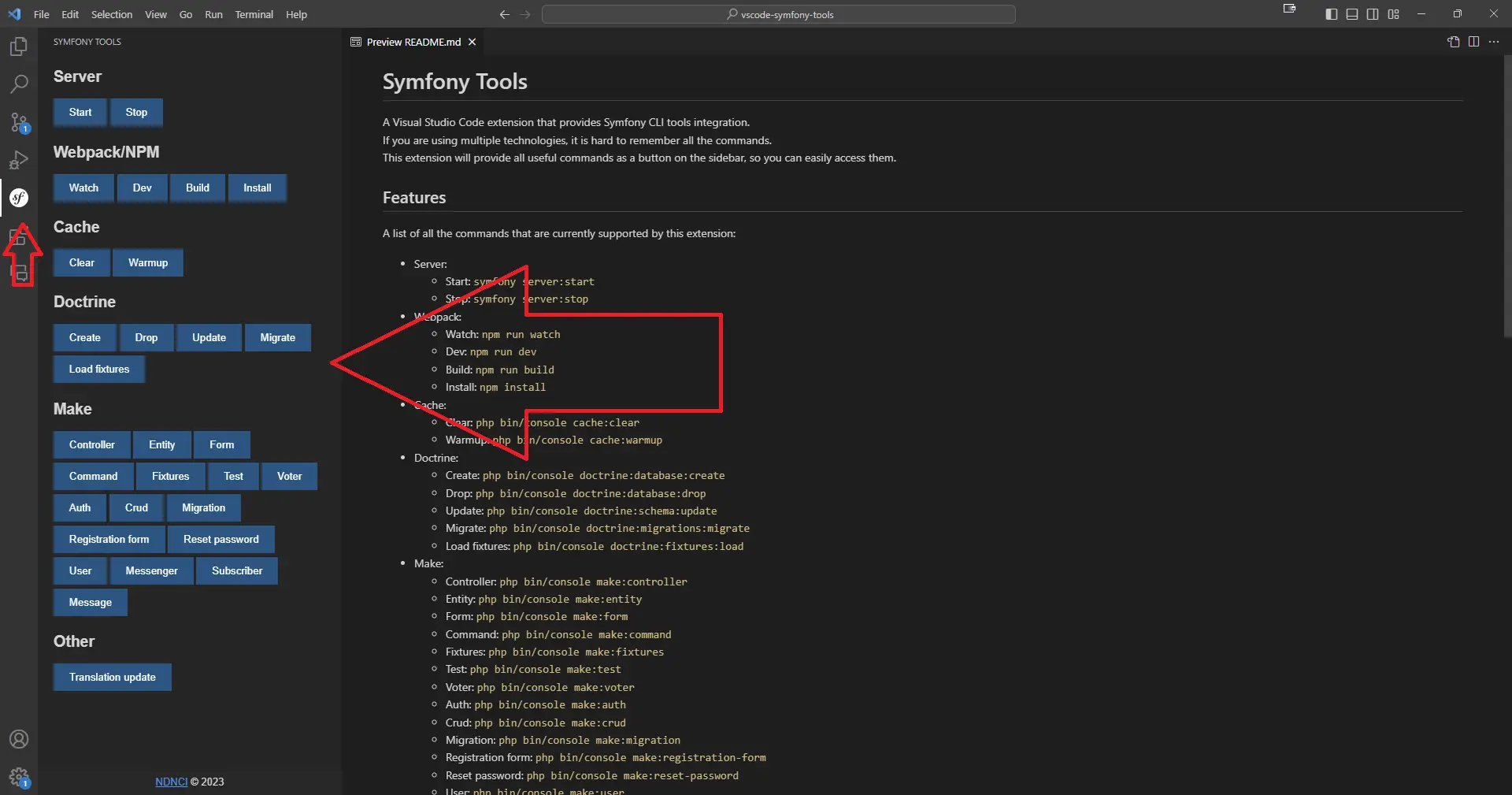Open the Source Control view
This screenshot has width=1512, height=795.
[19, 122]
